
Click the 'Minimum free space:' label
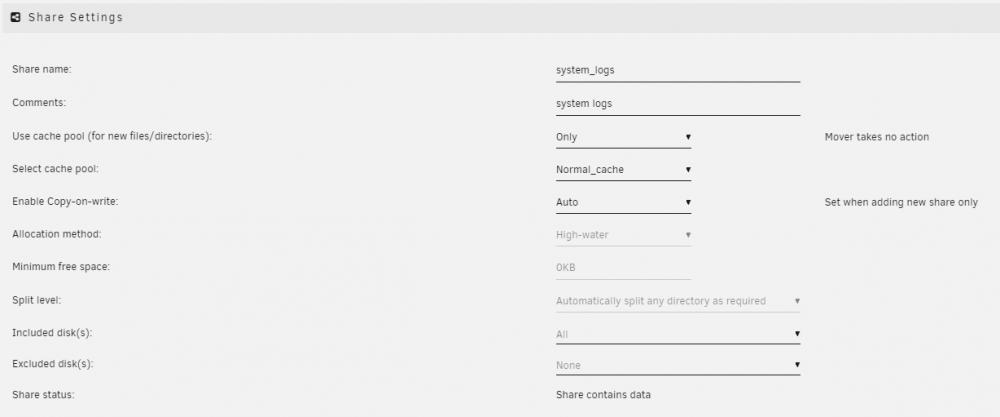61,267
